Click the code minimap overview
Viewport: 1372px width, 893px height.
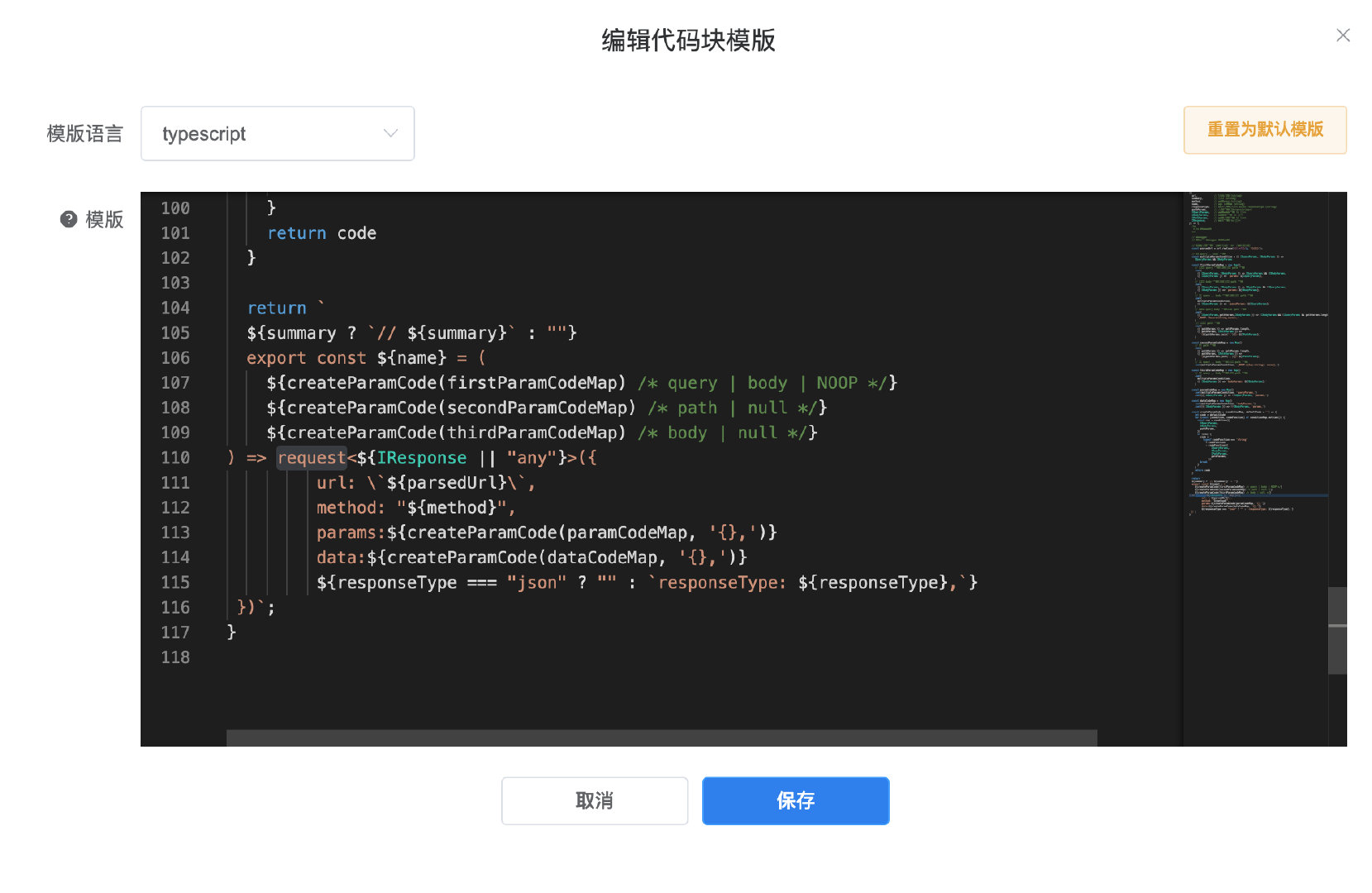click(1255, 356)
